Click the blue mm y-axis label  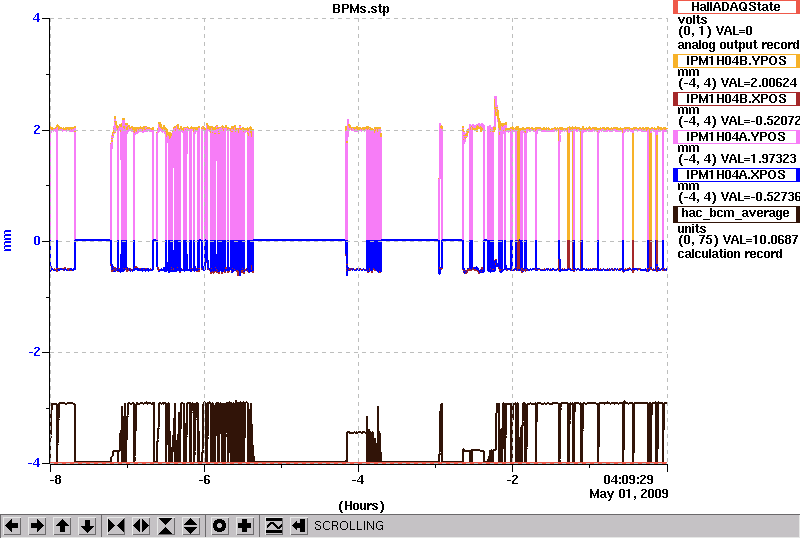[x=7, y=240]
